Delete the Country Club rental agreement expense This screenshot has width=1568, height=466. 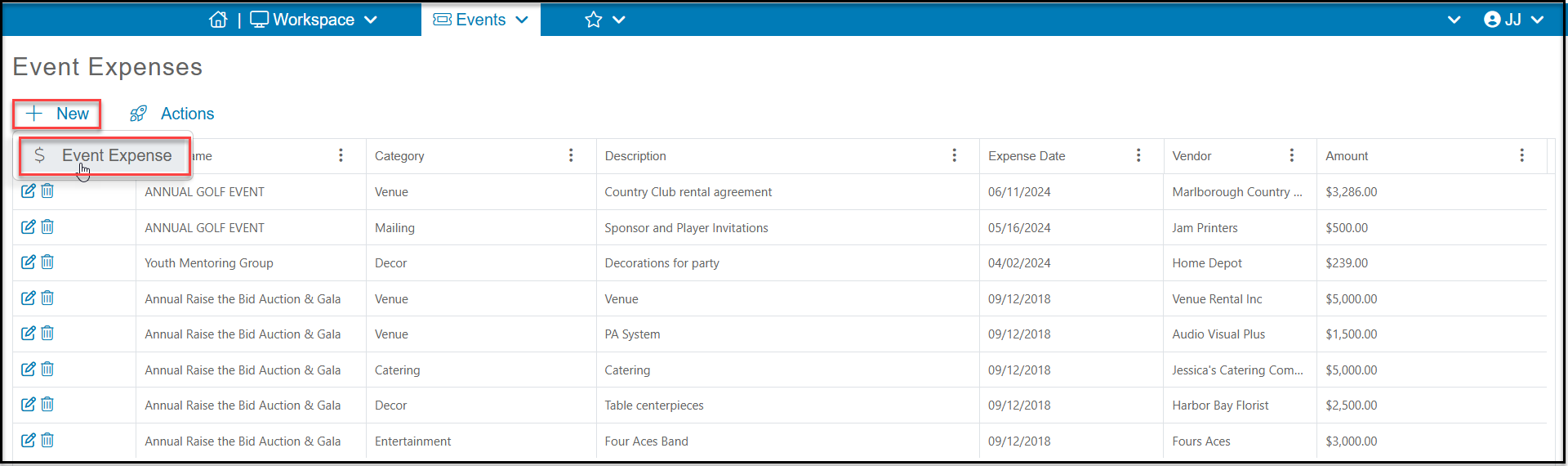coord(47,190)
